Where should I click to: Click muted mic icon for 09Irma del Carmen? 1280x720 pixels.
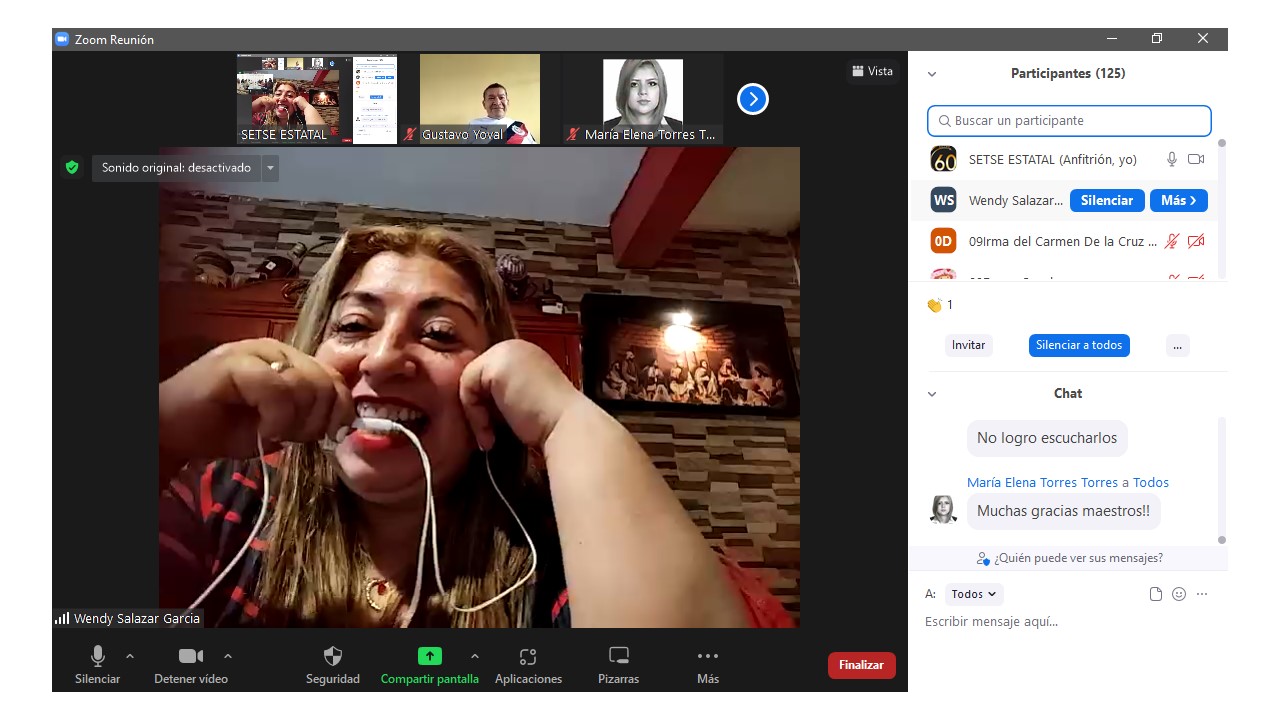tap(1172, 241)
